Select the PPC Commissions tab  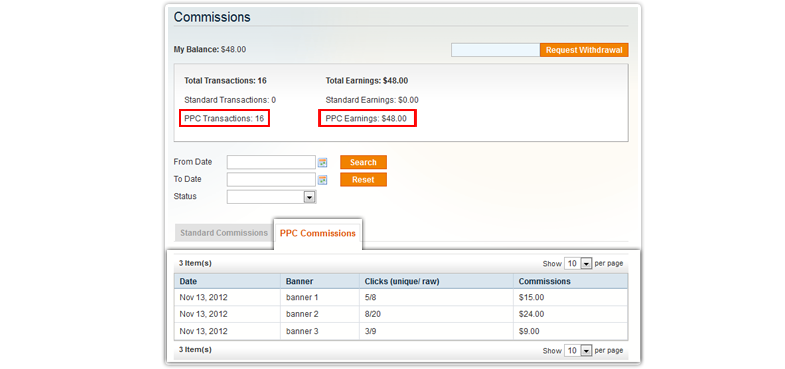pos(318,233)
